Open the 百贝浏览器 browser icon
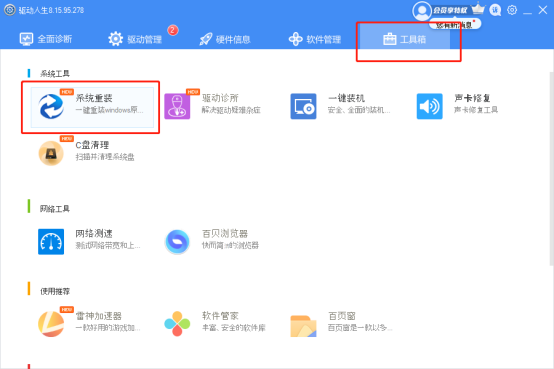Image resolution: width=554 pixels, height=369 pixels. pyautogui.click(x=177, y=242)
